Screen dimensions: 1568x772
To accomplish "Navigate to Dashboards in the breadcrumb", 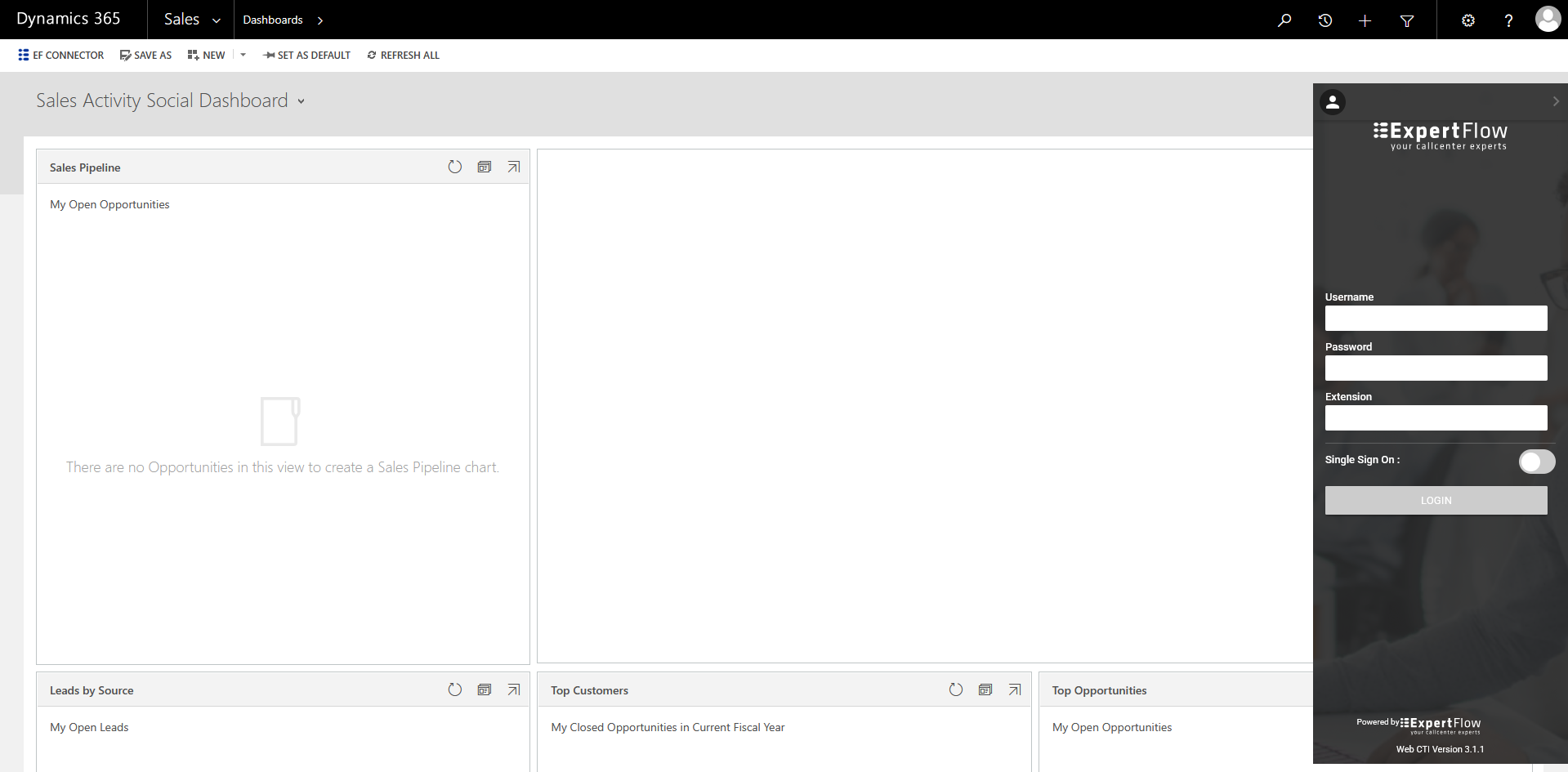I will click(273, 20).
